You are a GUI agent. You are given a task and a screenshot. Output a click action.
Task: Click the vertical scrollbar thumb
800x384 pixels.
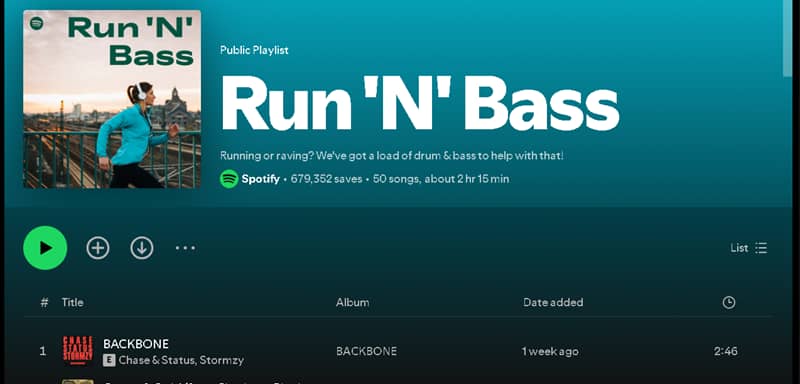[x=787, y=38]
